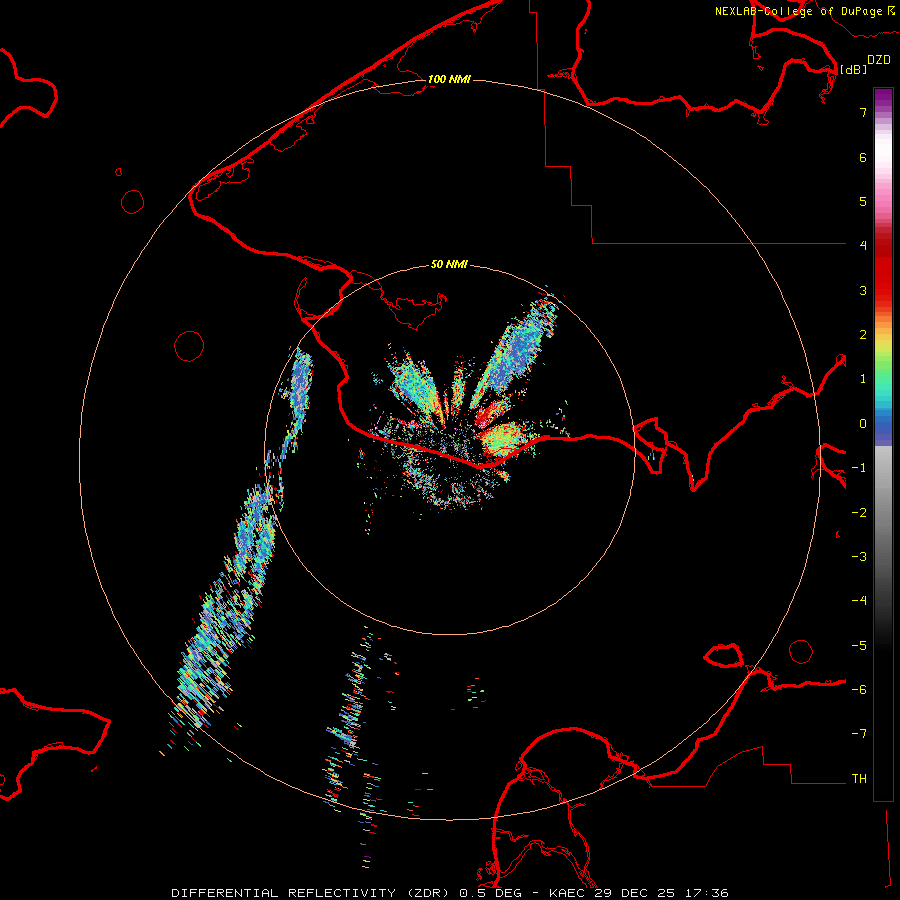The height and width of the screenshot is (900, 900).
Task: Click the "50 NMI" range ring label
Action: click(x=449, y=265)
